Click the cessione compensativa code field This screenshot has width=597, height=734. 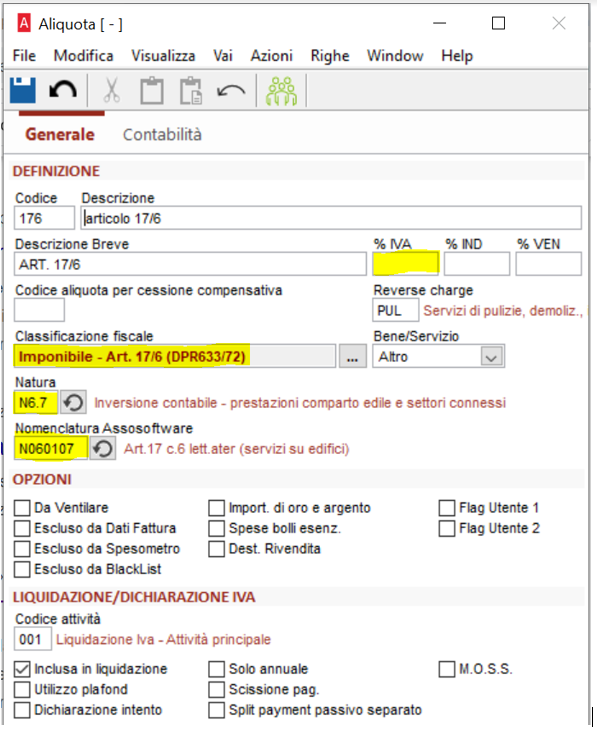click(x=39, y=310)
